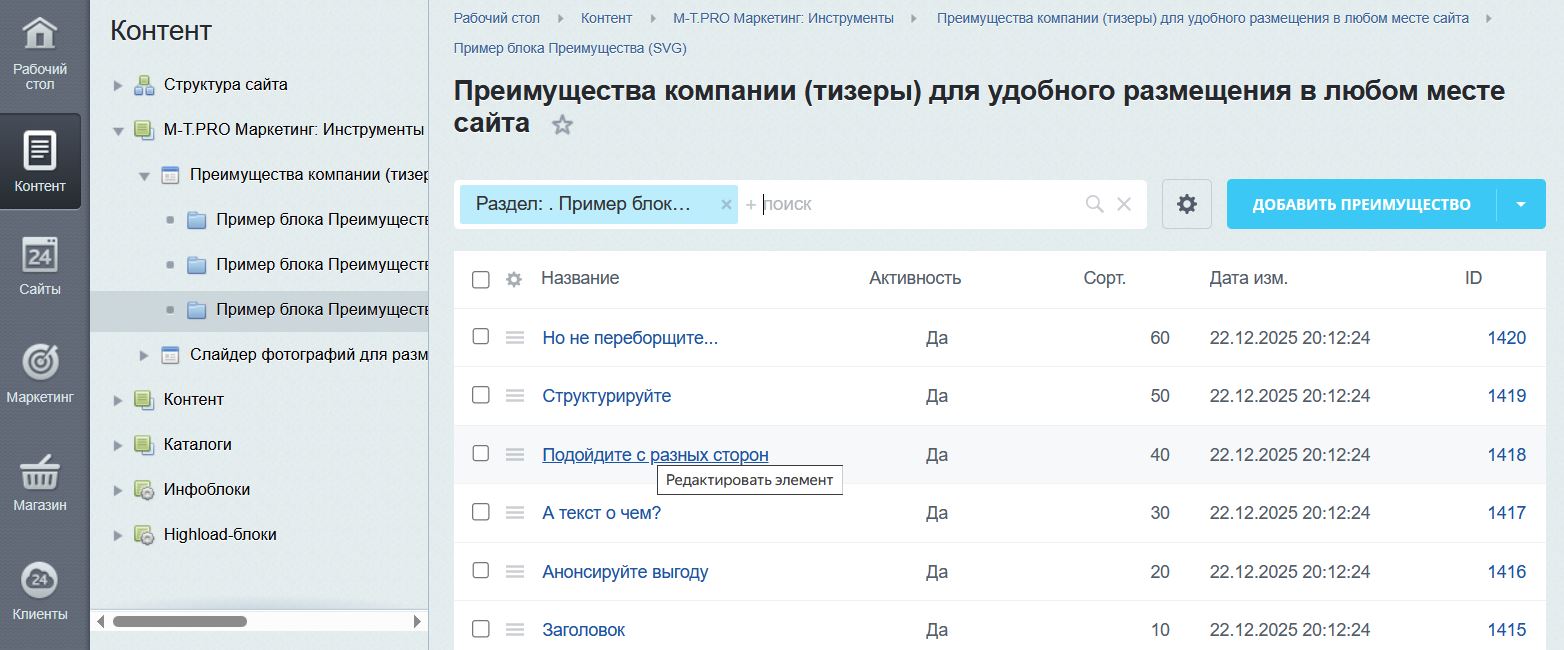Check the row checkbox for Структурируйте
Screen dimensions: 1564x650
[x=481, y=396]
